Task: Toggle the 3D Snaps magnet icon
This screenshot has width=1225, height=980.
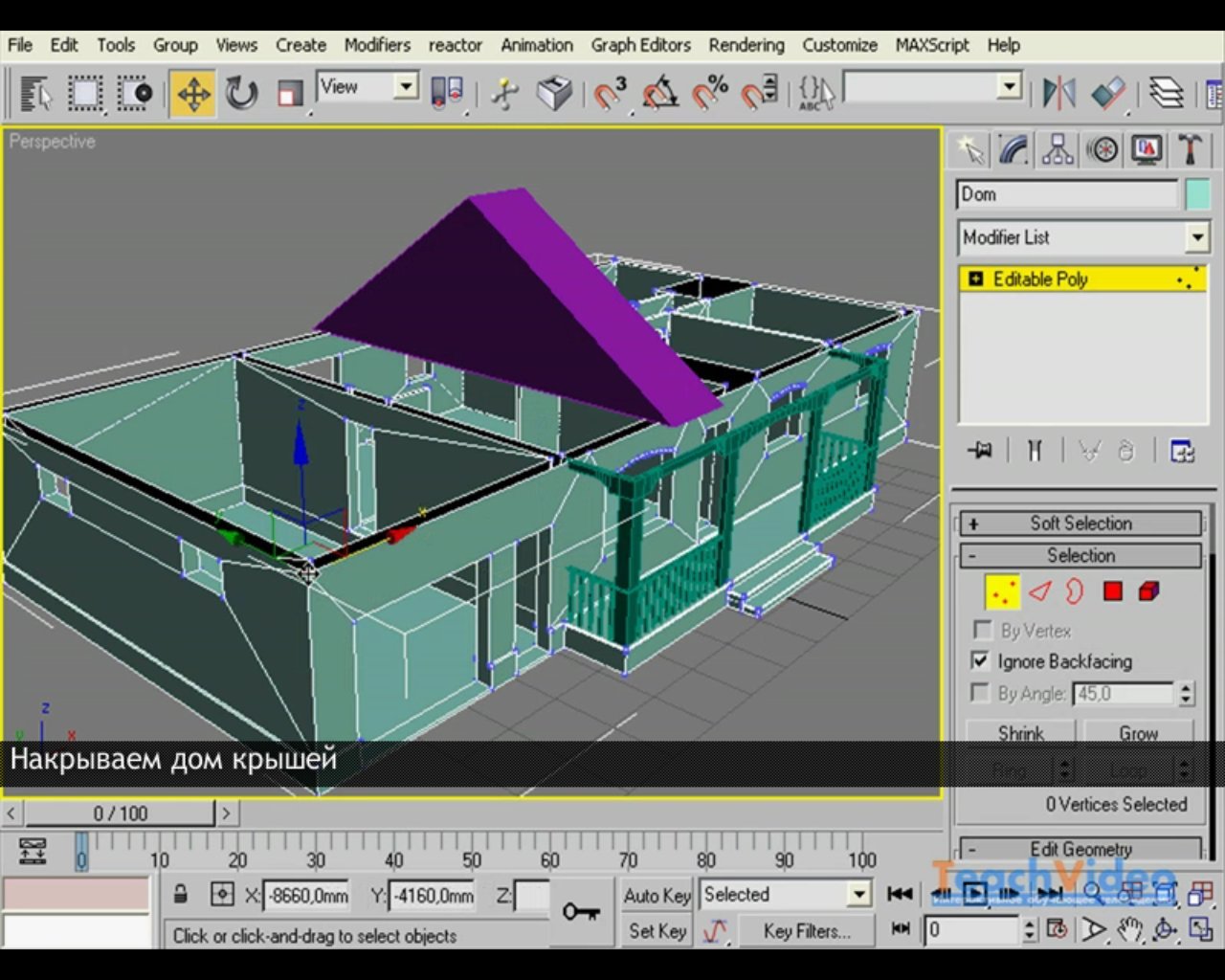Action: point(609,94)
